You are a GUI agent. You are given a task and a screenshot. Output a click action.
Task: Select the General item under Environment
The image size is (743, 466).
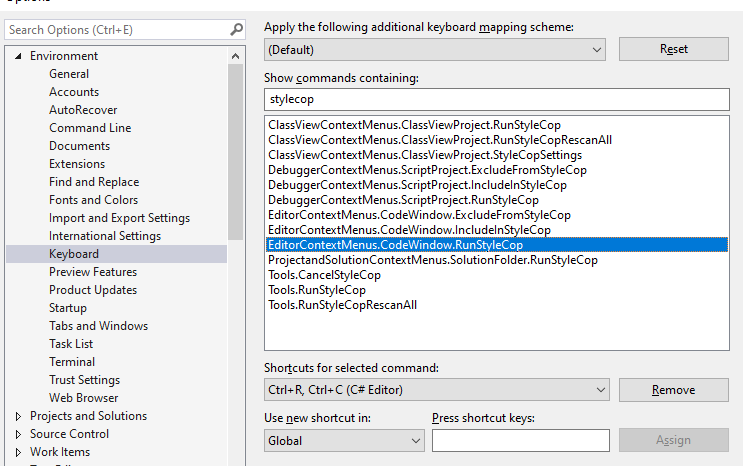click(69, 74)
